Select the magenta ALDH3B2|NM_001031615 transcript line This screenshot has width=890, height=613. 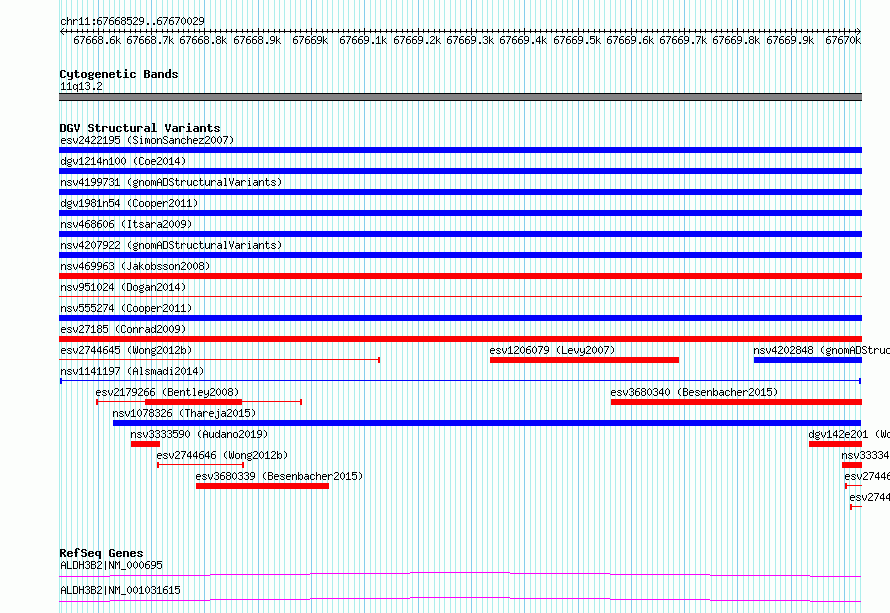point(460,599)
